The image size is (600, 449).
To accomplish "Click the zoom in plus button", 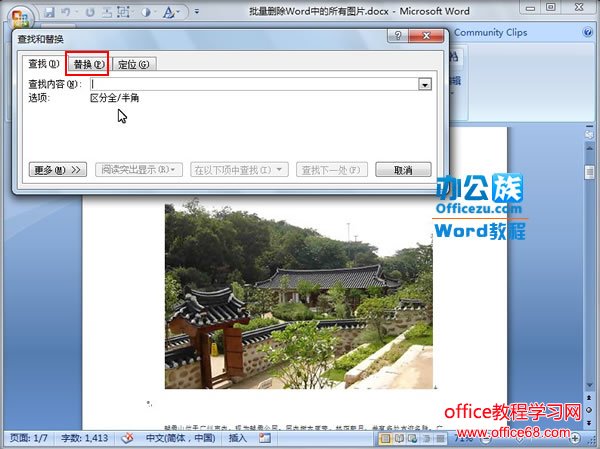I will (x=575, y=438).
